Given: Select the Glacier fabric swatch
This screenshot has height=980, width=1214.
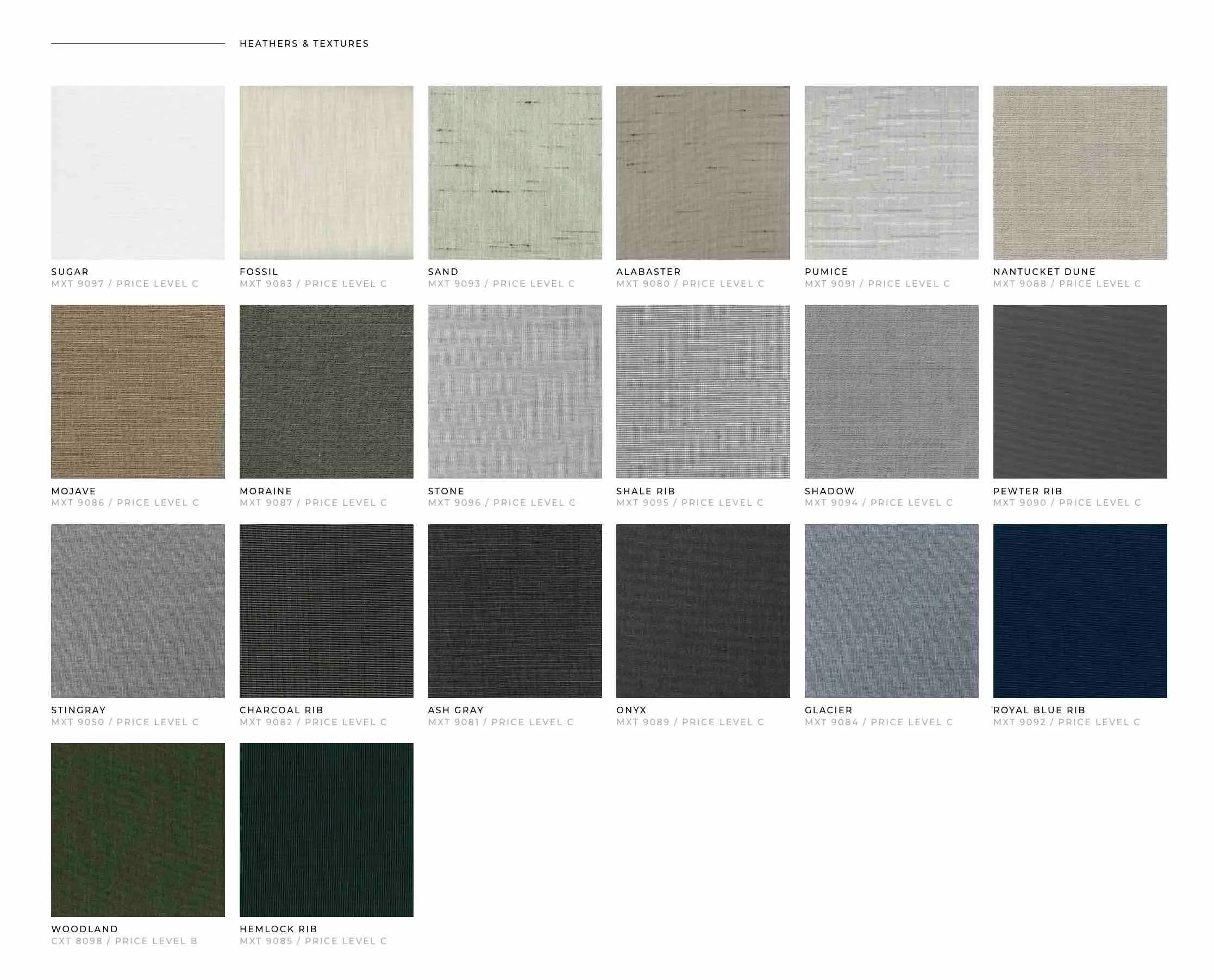Looking at the screenshot, I should (892, 611).
